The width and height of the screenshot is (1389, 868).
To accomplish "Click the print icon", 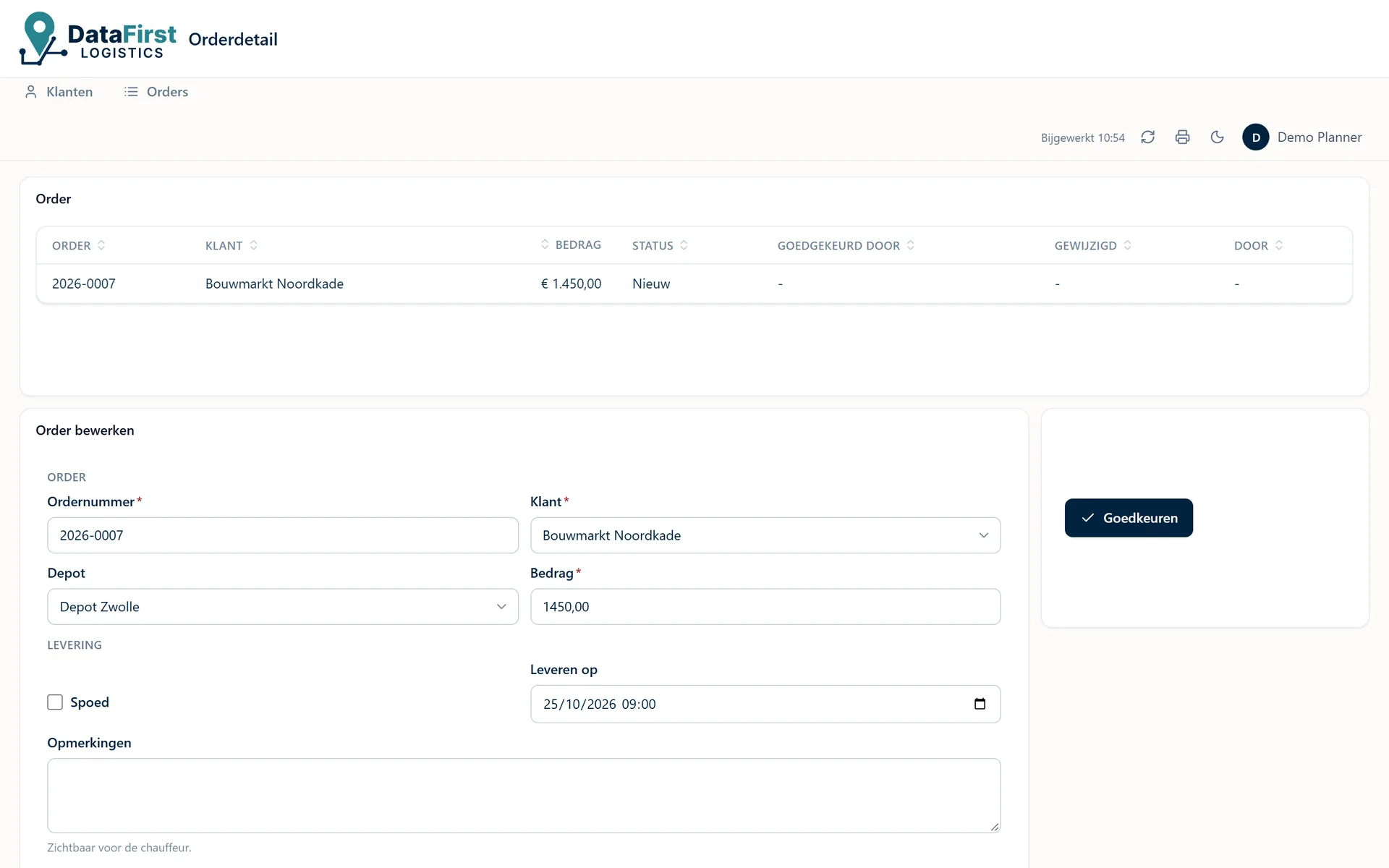I will 1182,137.
